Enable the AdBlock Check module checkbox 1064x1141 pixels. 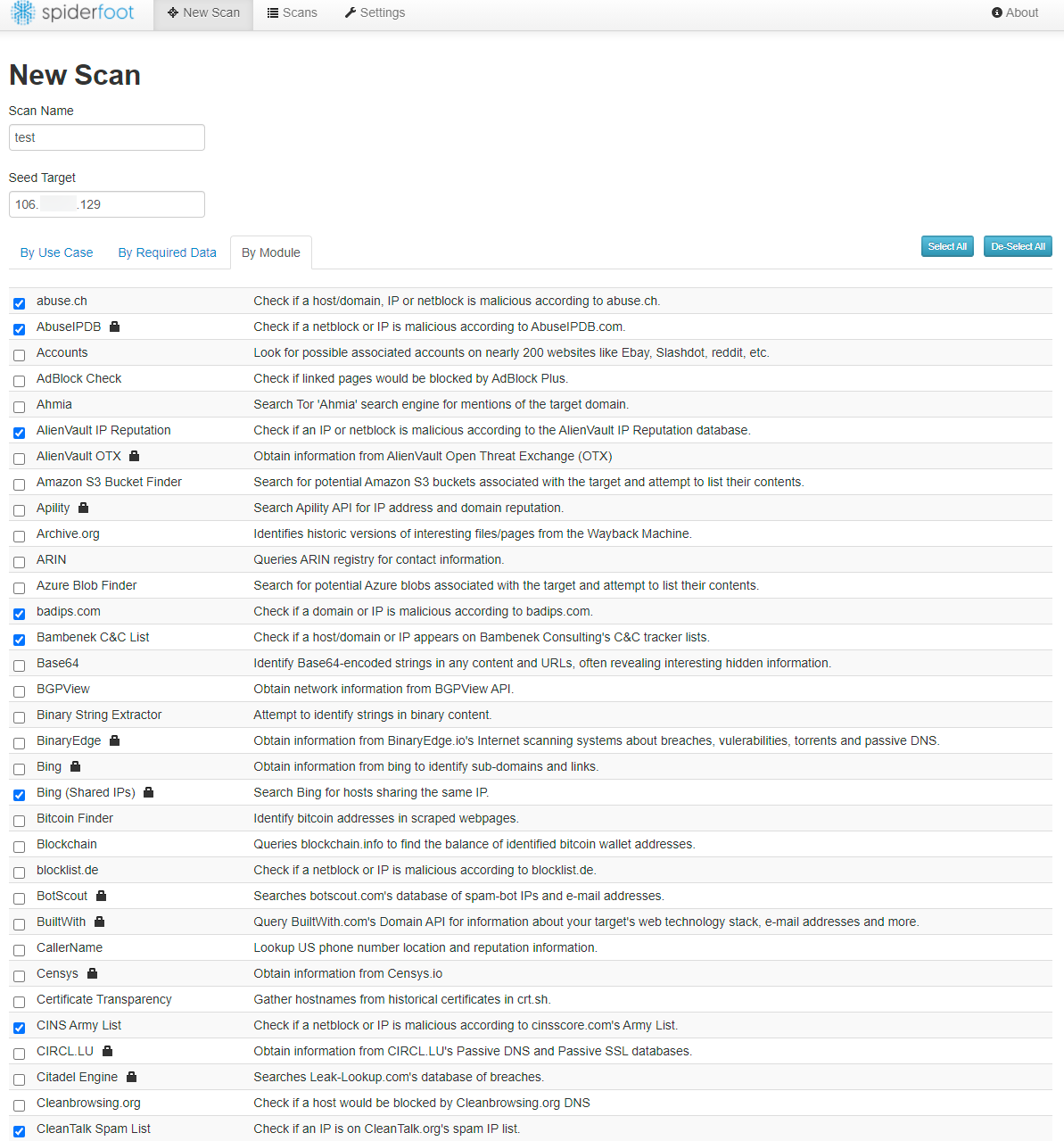19,381
